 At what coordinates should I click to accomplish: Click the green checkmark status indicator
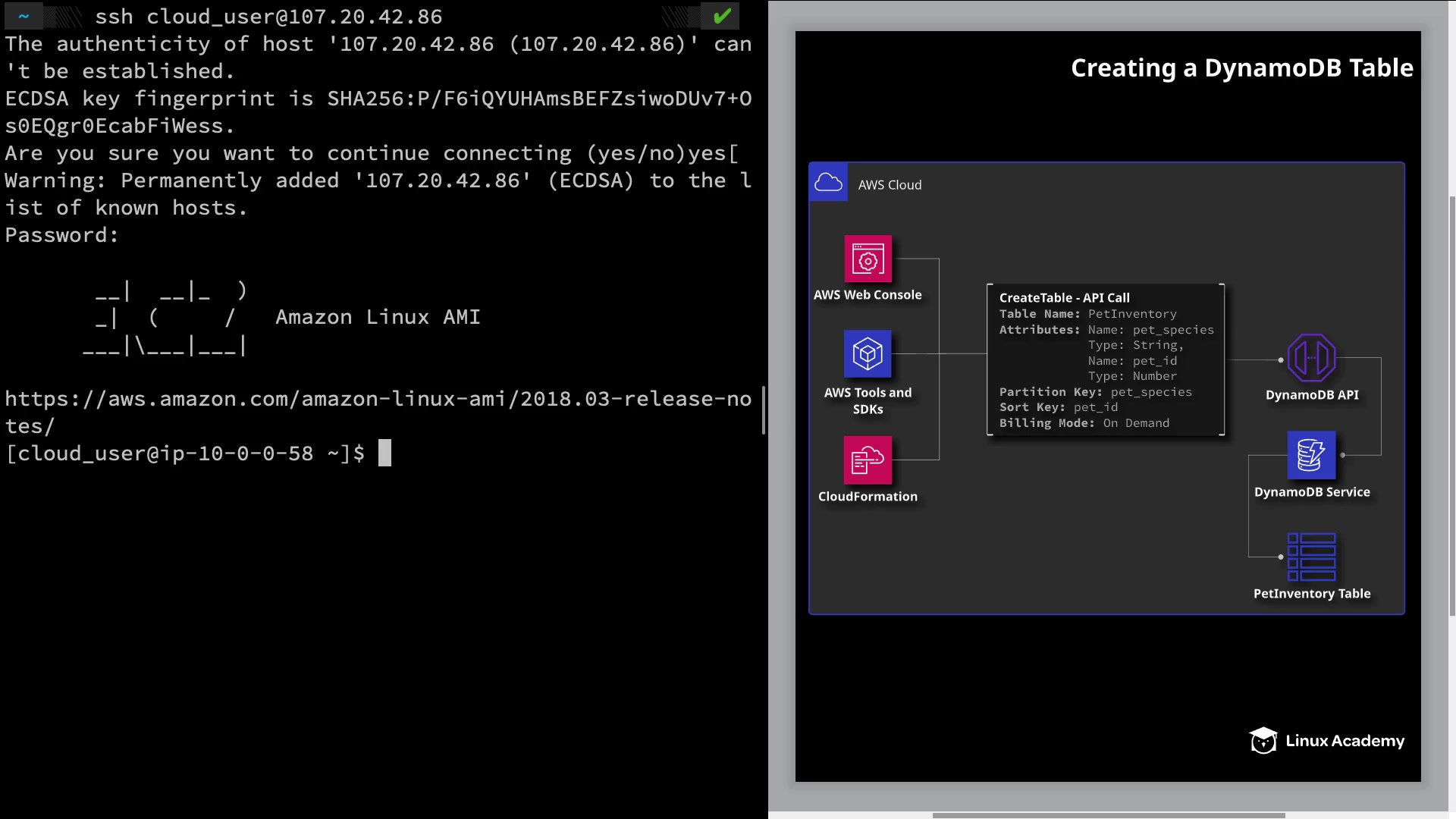tap(721, 16)
